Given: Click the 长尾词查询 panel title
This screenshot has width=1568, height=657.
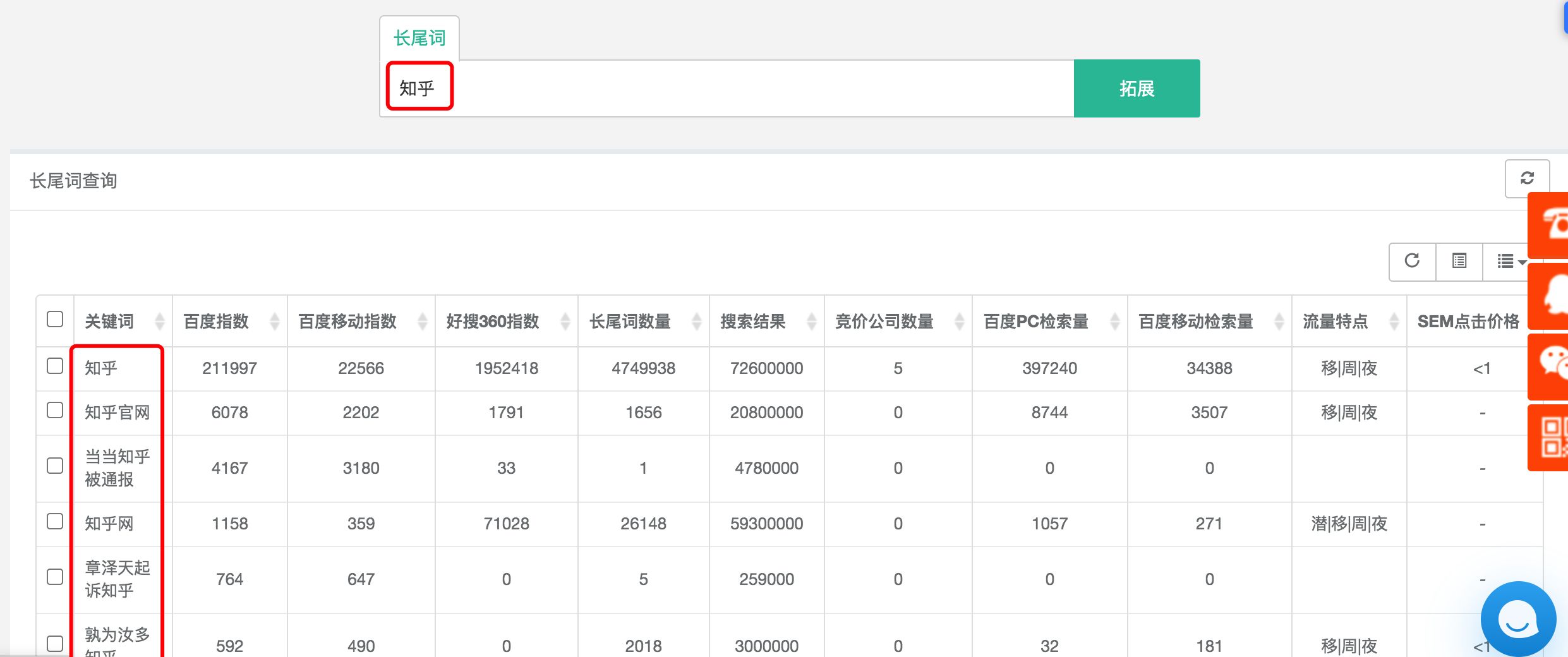Looking at the screenshot, I should click(x=73, y=181).
